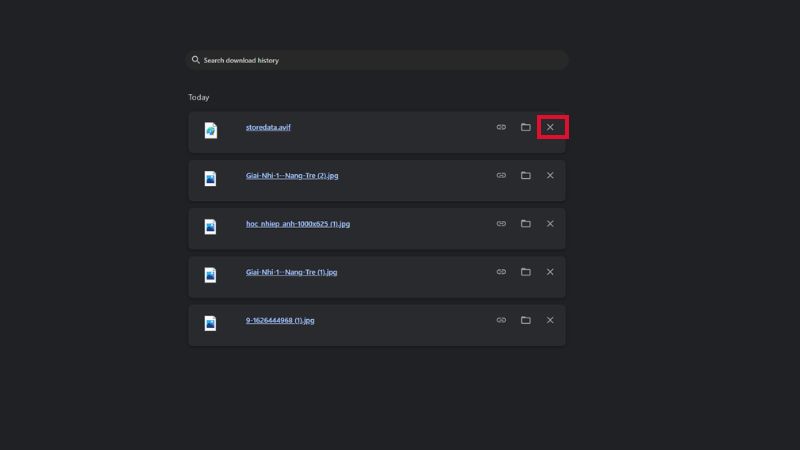Open the 9-1626444968 (1).jpg file link
The width and height of the screenshot is (800, 450).
[x=279, y=320]
